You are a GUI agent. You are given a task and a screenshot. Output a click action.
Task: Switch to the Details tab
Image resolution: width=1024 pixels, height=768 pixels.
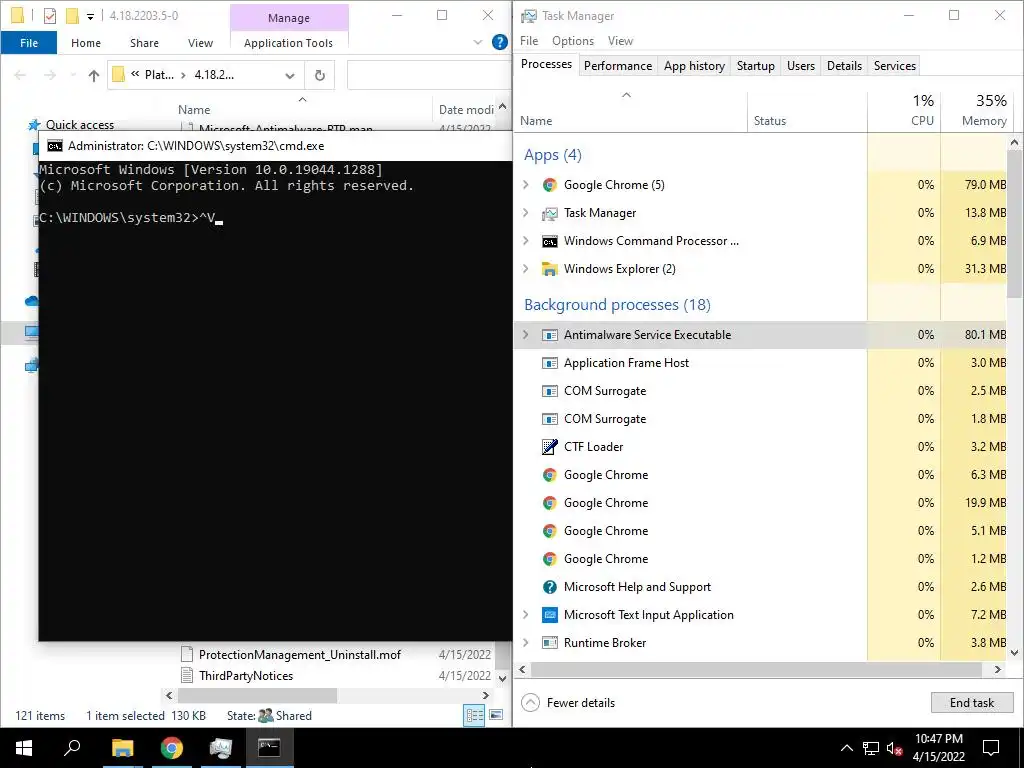click(x=844, y=66)
